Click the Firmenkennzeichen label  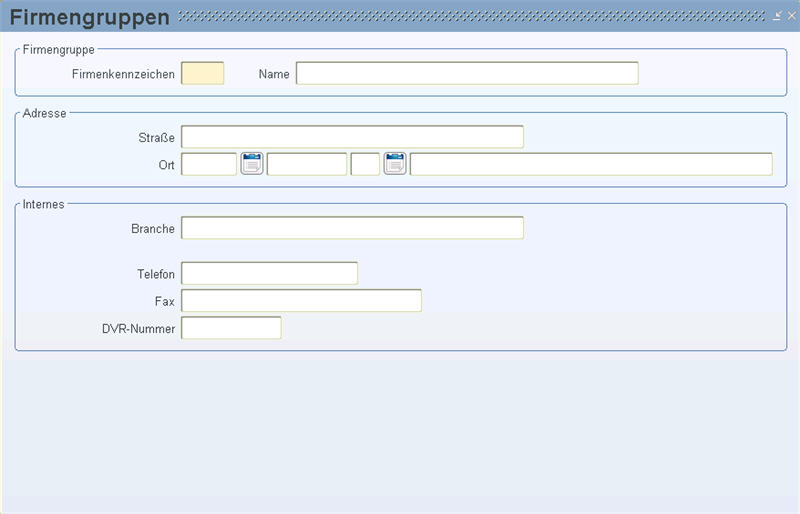point(123,74)
